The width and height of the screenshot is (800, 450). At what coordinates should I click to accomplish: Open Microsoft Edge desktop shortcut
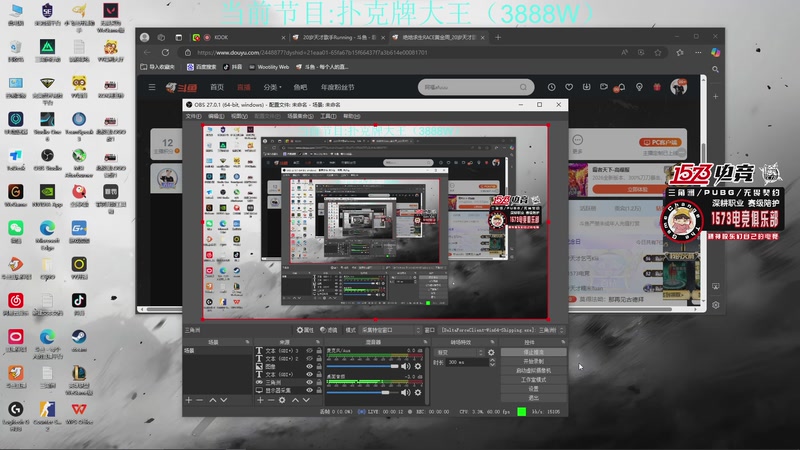(x=47, y=235)
